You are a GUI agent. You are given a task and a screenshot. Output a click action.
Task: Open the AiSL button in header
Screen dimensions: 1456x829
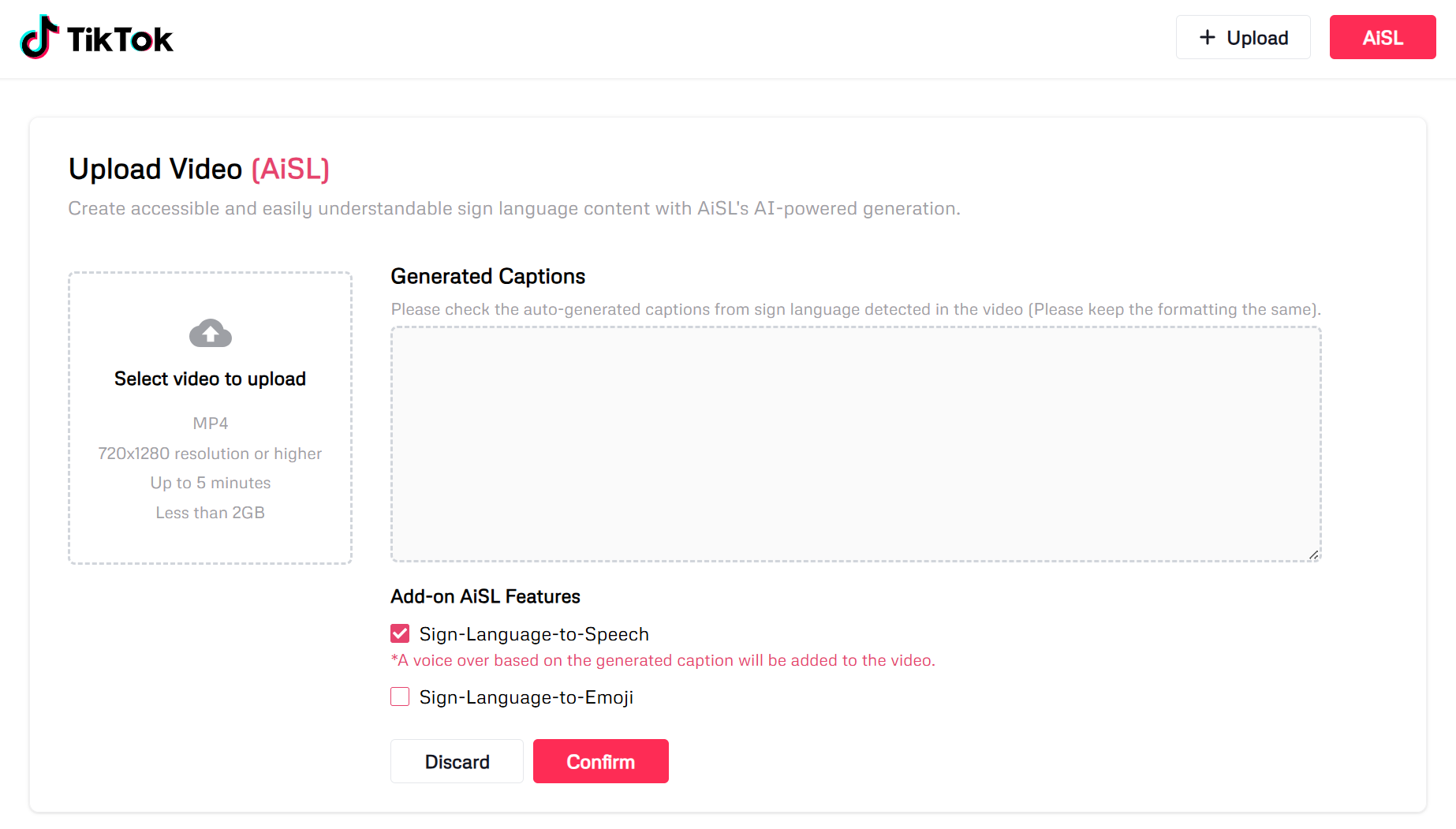[x=1383, y=37]
